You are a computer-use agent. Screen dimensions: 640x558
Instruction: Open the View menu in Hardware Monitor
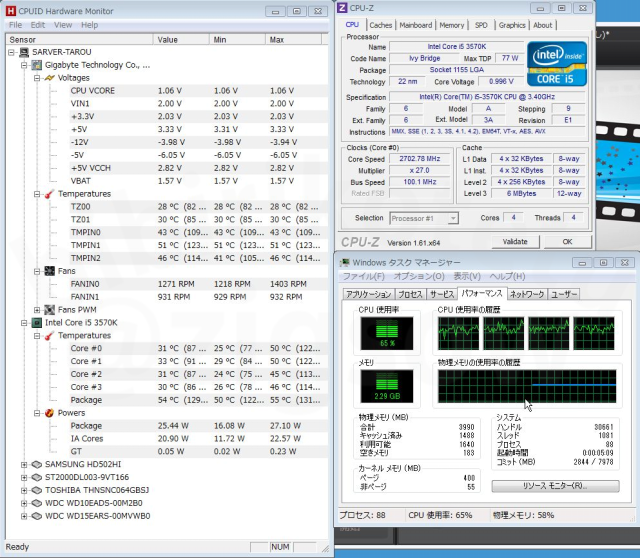pyautogui.click(x=63, y=24)
